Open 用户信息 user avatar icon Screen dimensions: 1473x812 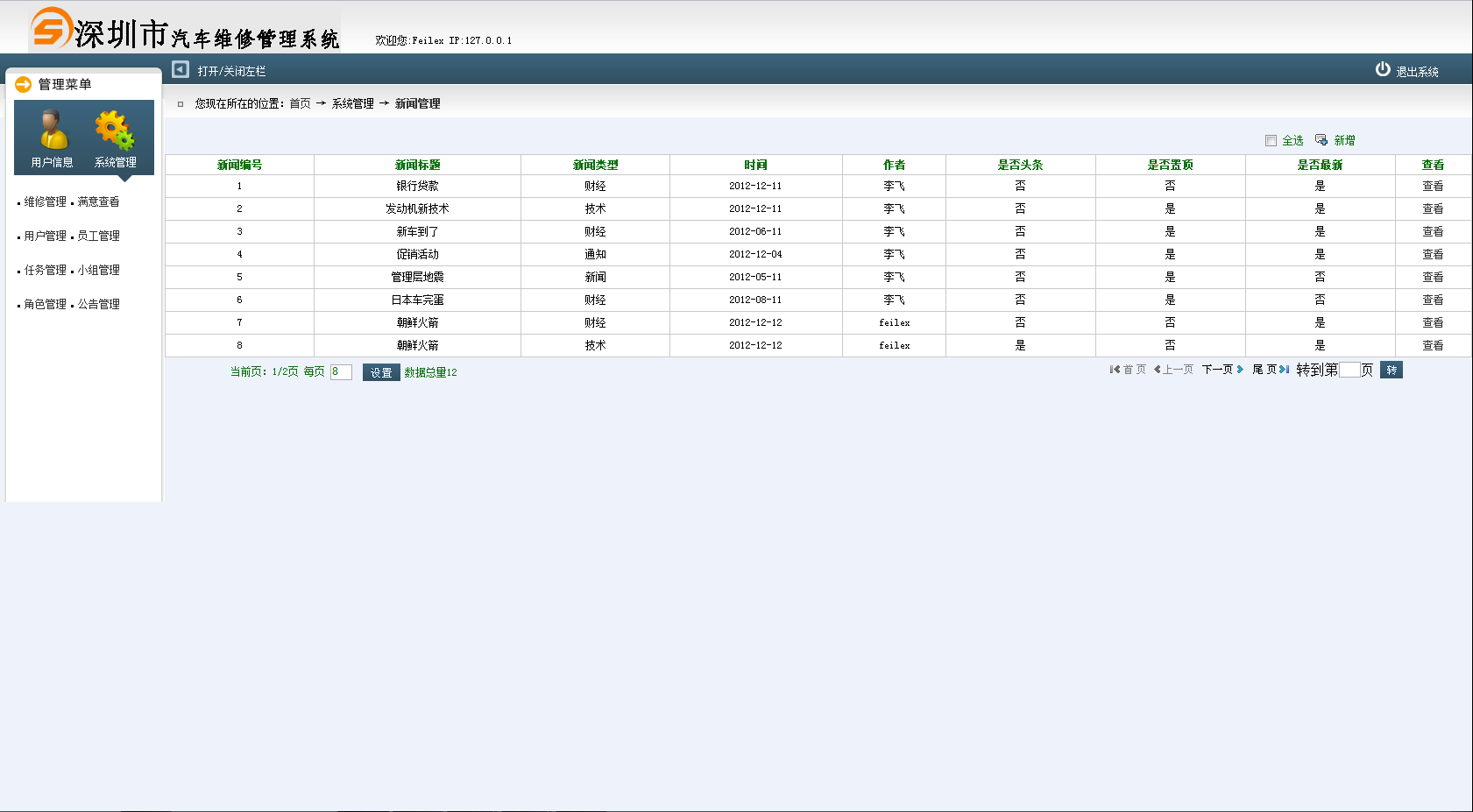[53, 130]
